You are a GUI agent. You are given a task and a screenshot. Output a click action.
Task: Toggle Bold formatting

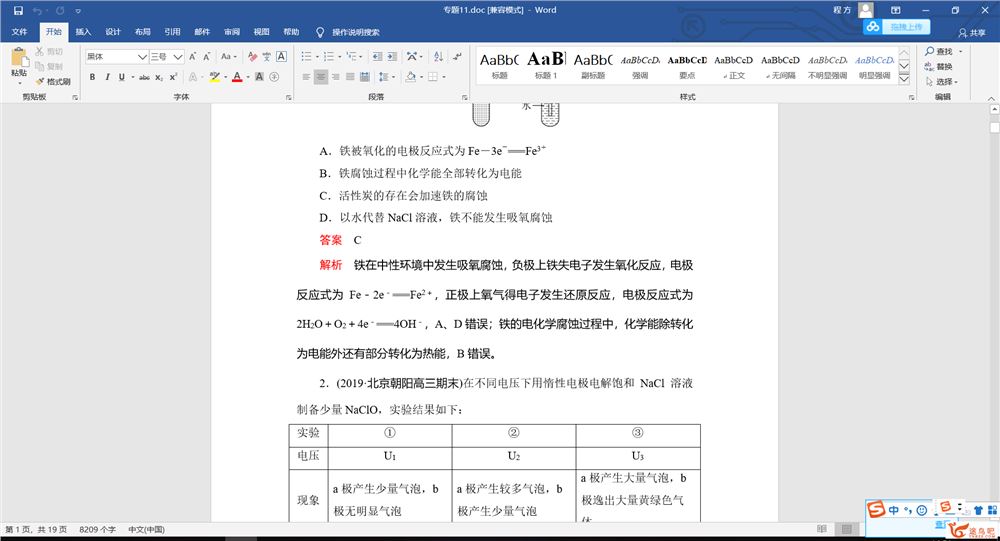92,77
